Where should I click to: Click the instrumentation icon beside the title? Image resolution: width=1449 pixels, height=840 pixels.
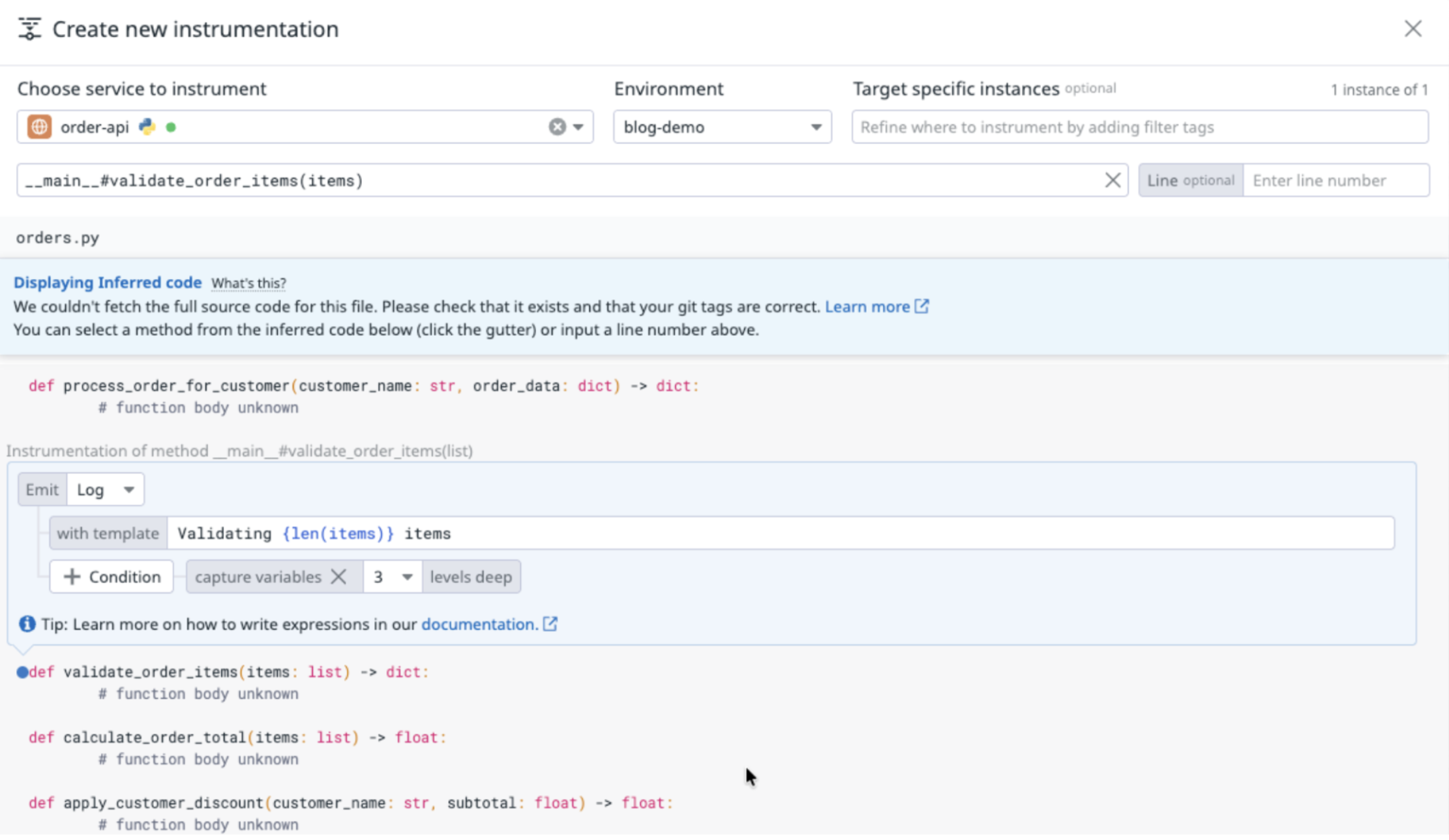pos(29,29)
